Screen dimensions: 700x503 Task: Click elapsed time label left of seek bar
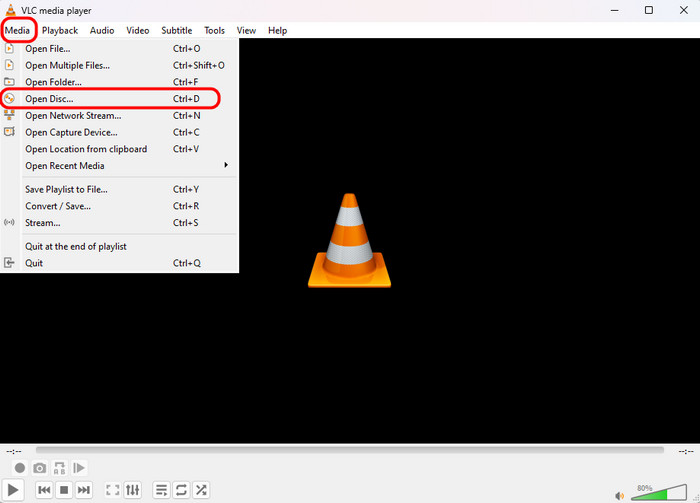tap(14, 451)
